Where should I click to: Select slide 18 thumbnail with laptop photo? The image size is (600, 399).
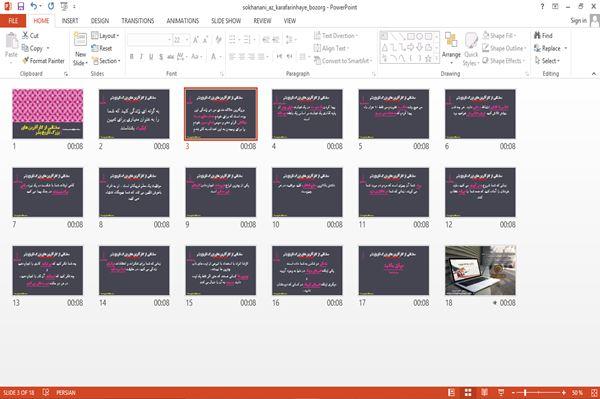tap(480, 270)
